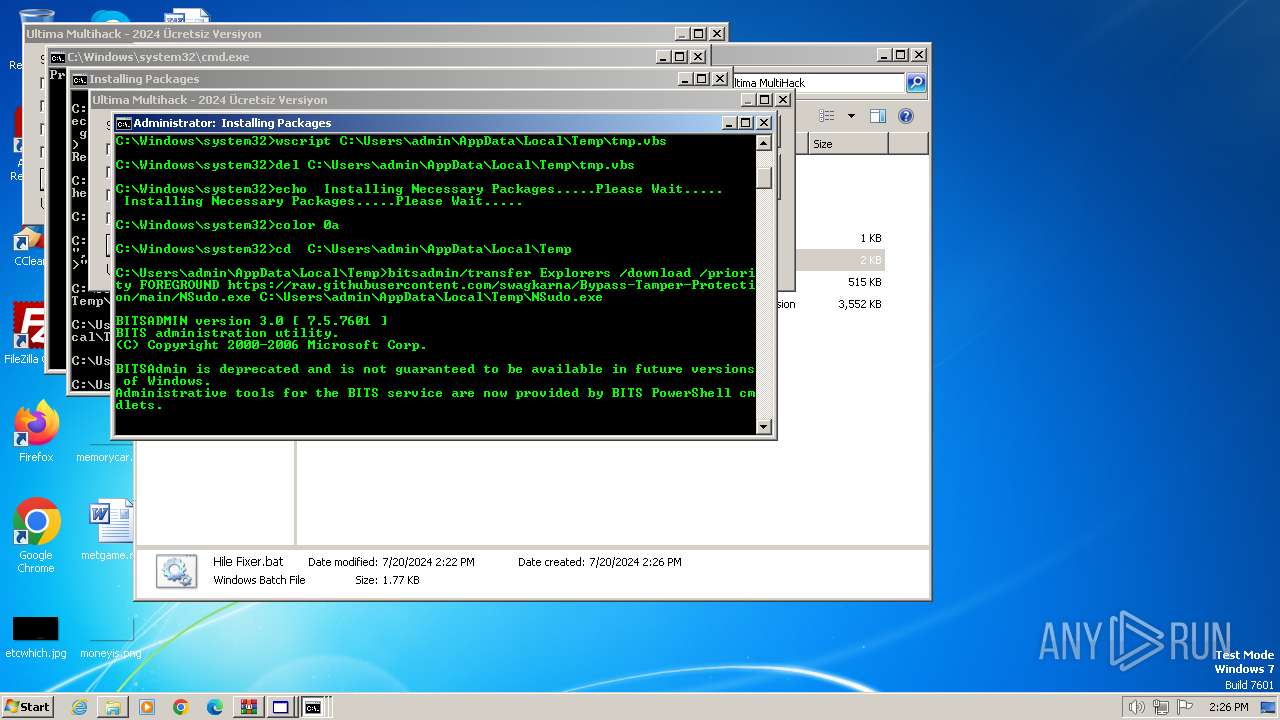Open cmd.exe window system icon

[58, 57]
